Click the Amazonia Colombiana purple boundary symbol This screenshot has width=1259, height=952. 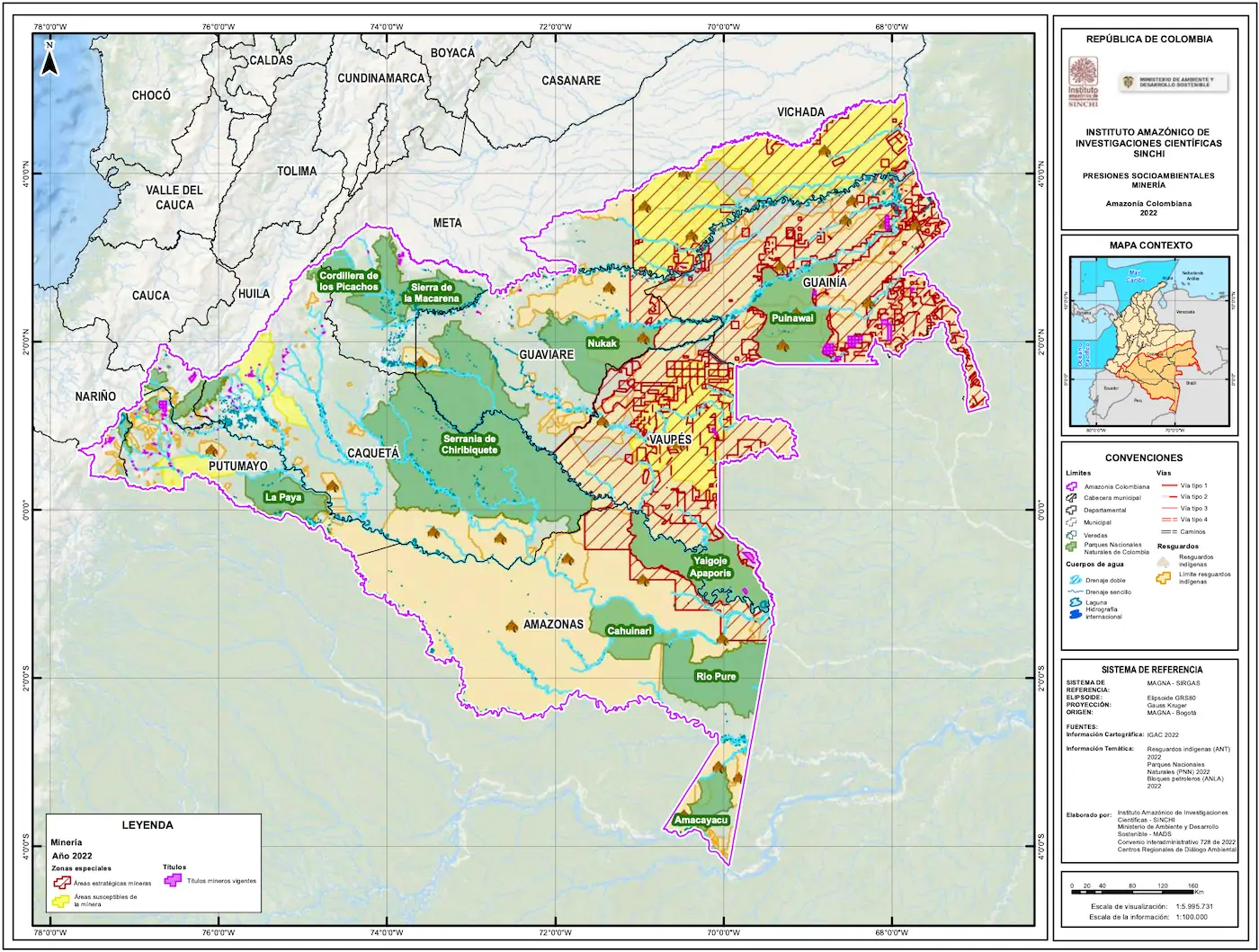tap(1072, 486)
